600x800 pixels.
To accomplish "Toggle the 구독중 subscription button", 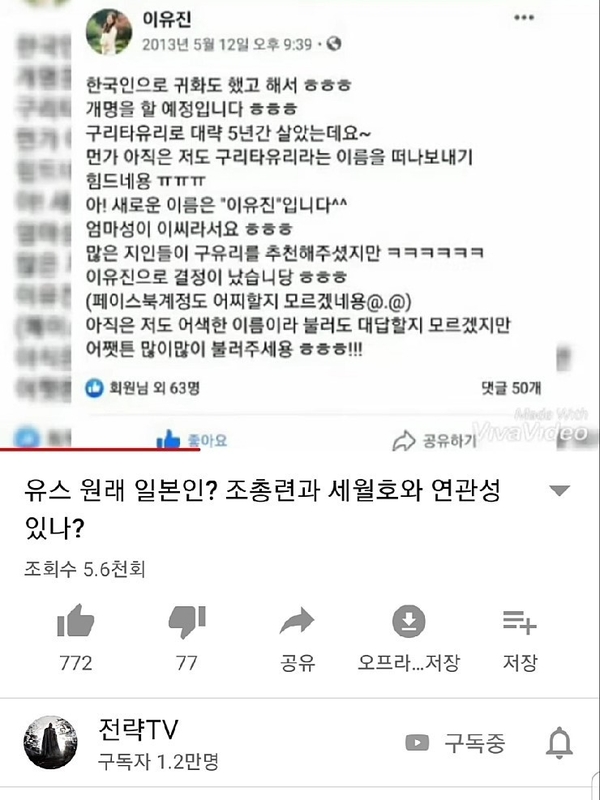I will (455, 743).
